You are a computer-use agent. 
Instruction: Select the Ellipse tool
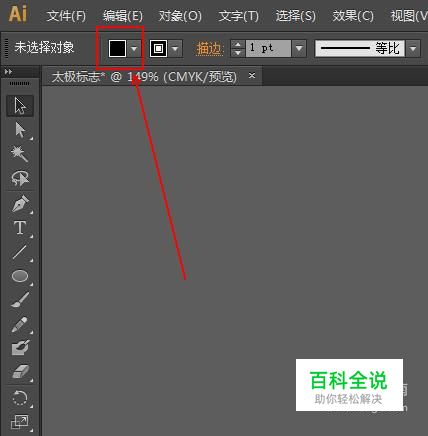click(x=20, y=276)
